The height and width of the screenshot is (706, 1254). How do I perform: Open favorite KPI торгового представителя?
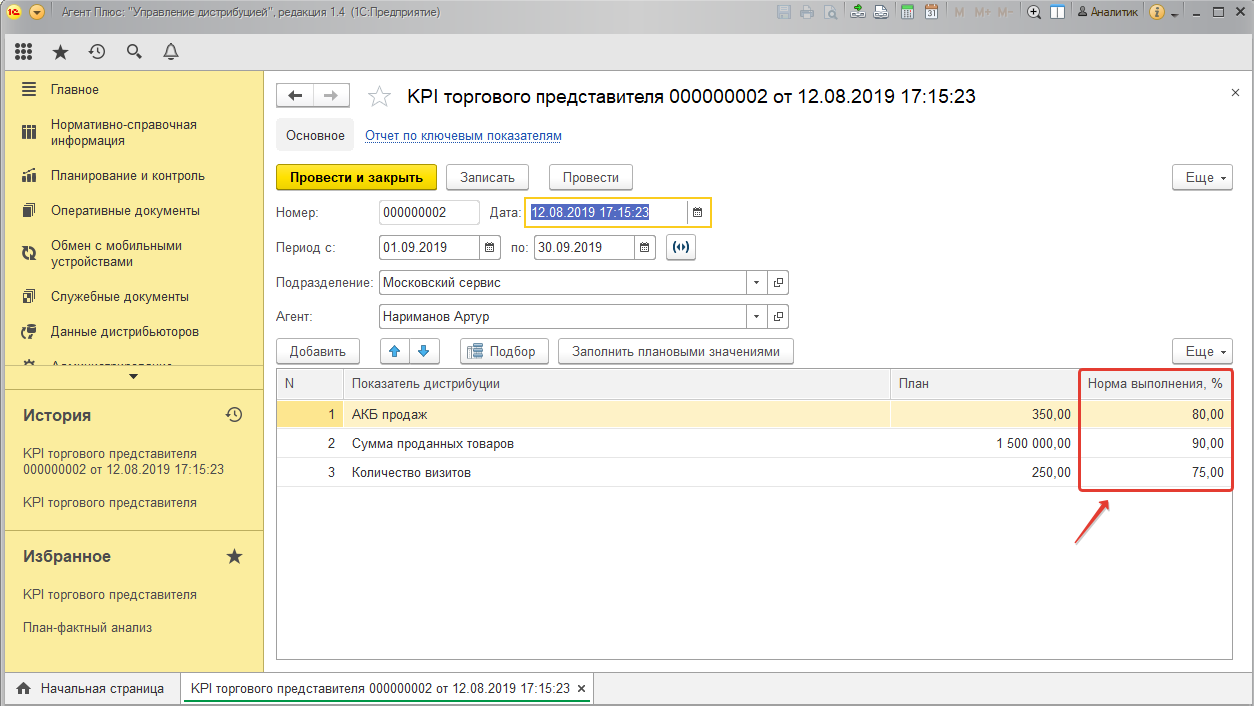tap(110, 595)
